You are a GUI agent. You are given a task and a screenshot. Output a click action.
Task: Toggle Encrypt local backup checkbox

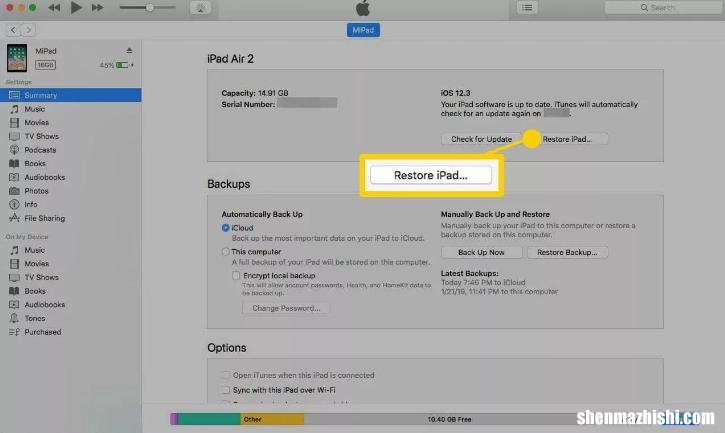236,275
